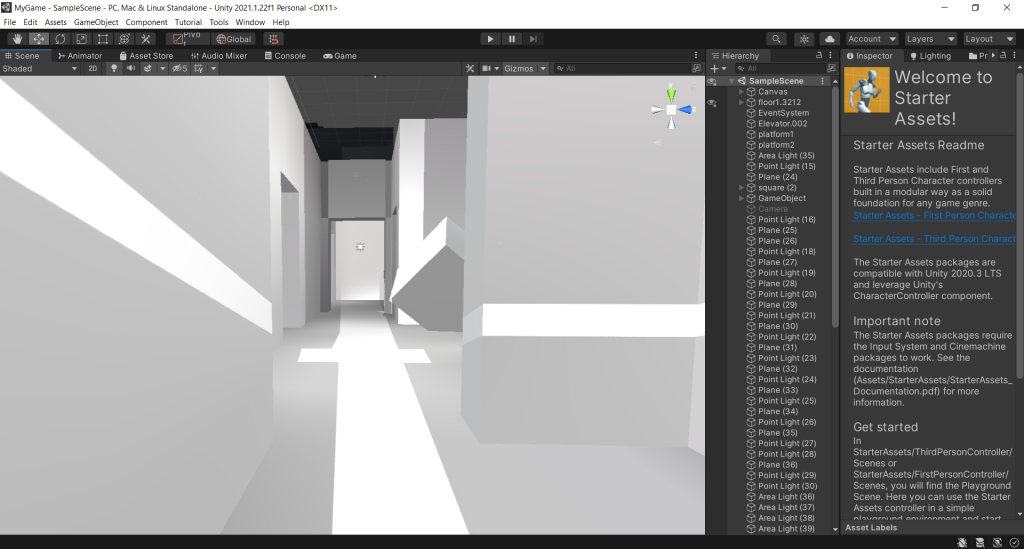Click the search icon in top toolbar
This screenshot has width=1024, height=549.
click(776, 39)
